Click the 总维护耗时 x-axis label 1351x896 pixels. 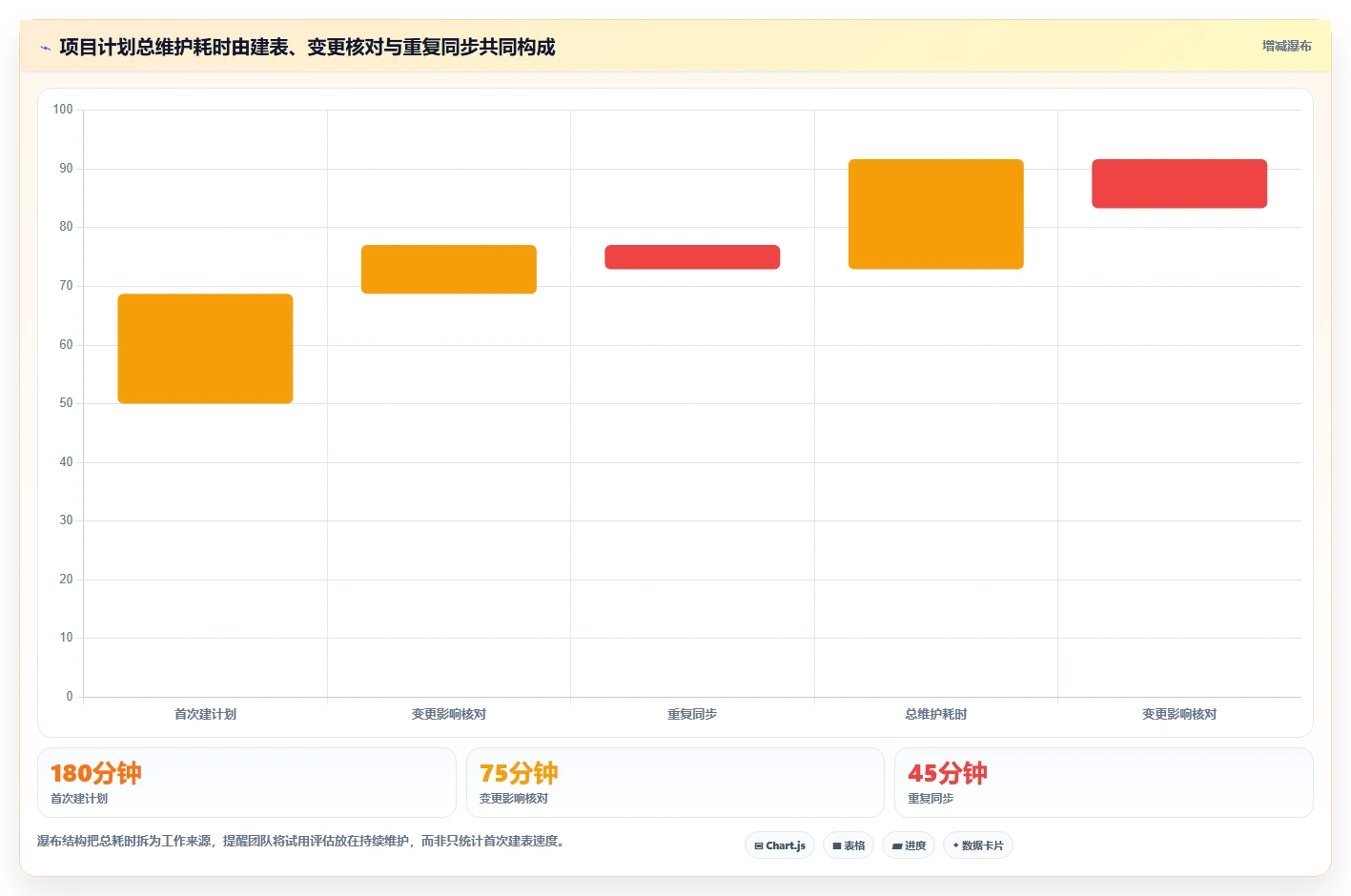pos(936,714)
